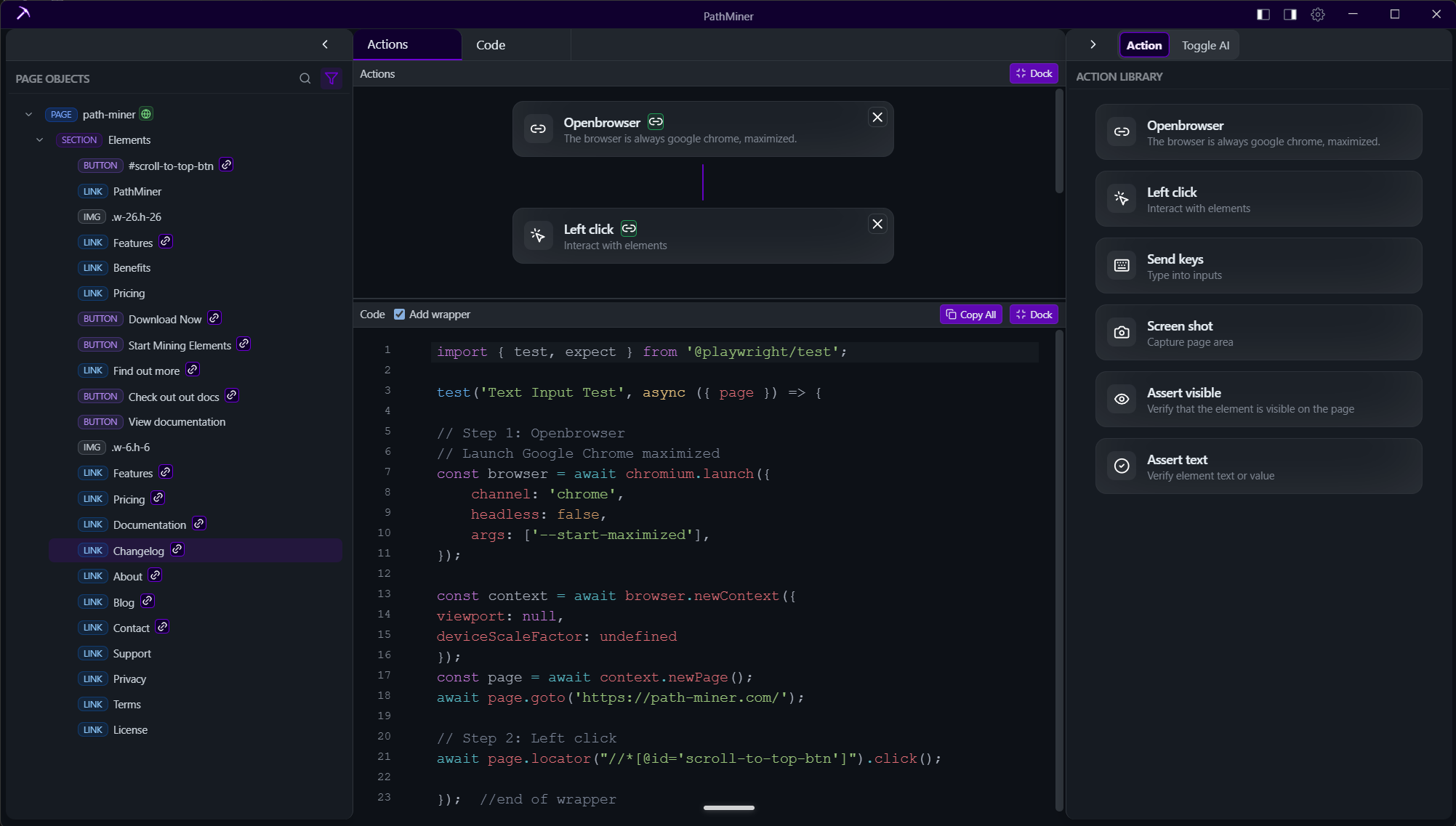Click the Assert visible eye icon
1456x826 pixels.
pos(1121,399)
